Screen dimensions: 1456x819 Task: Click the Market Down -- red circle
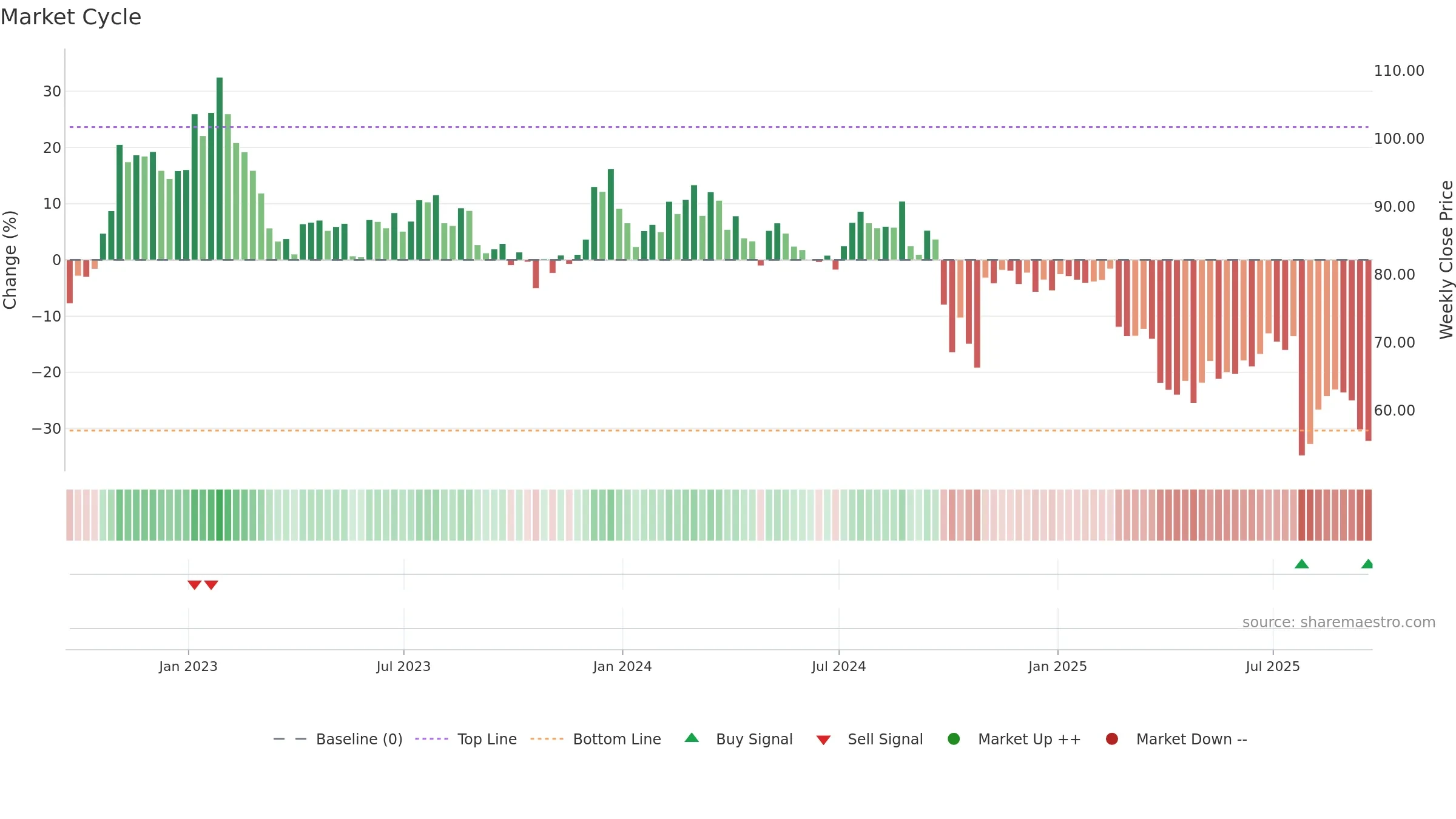click(x=1112, y=739)
